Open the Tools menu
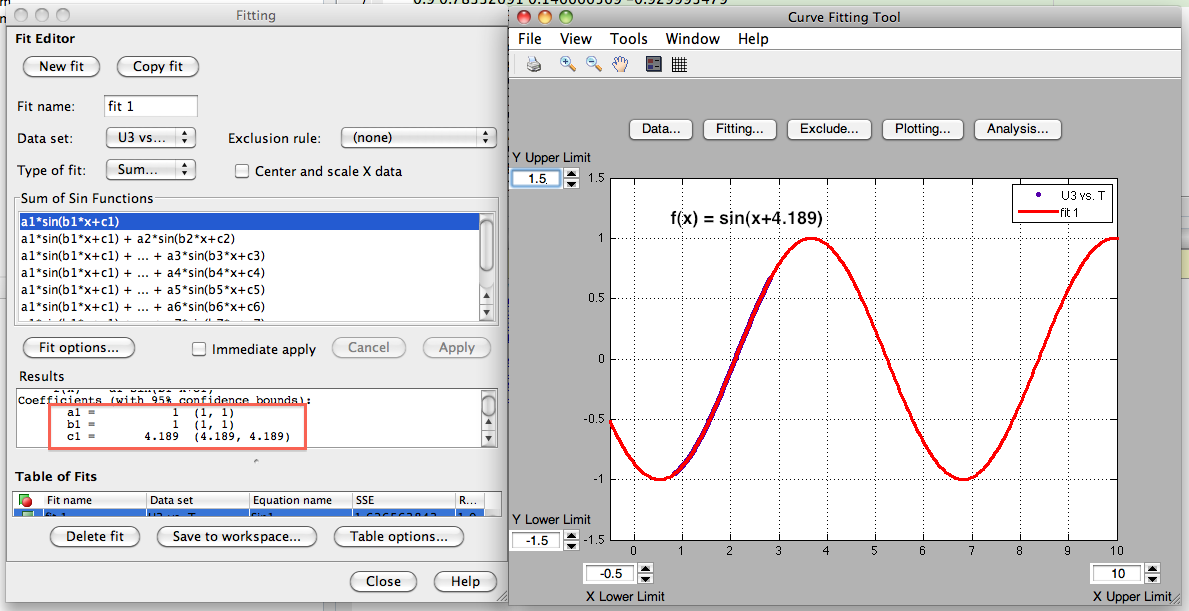This screenshot has height=611, width=1189. (x=629, y=39)
